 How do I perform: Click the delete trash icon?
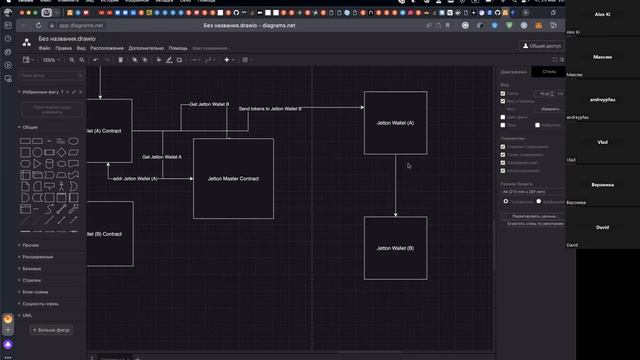click(120, 60)
